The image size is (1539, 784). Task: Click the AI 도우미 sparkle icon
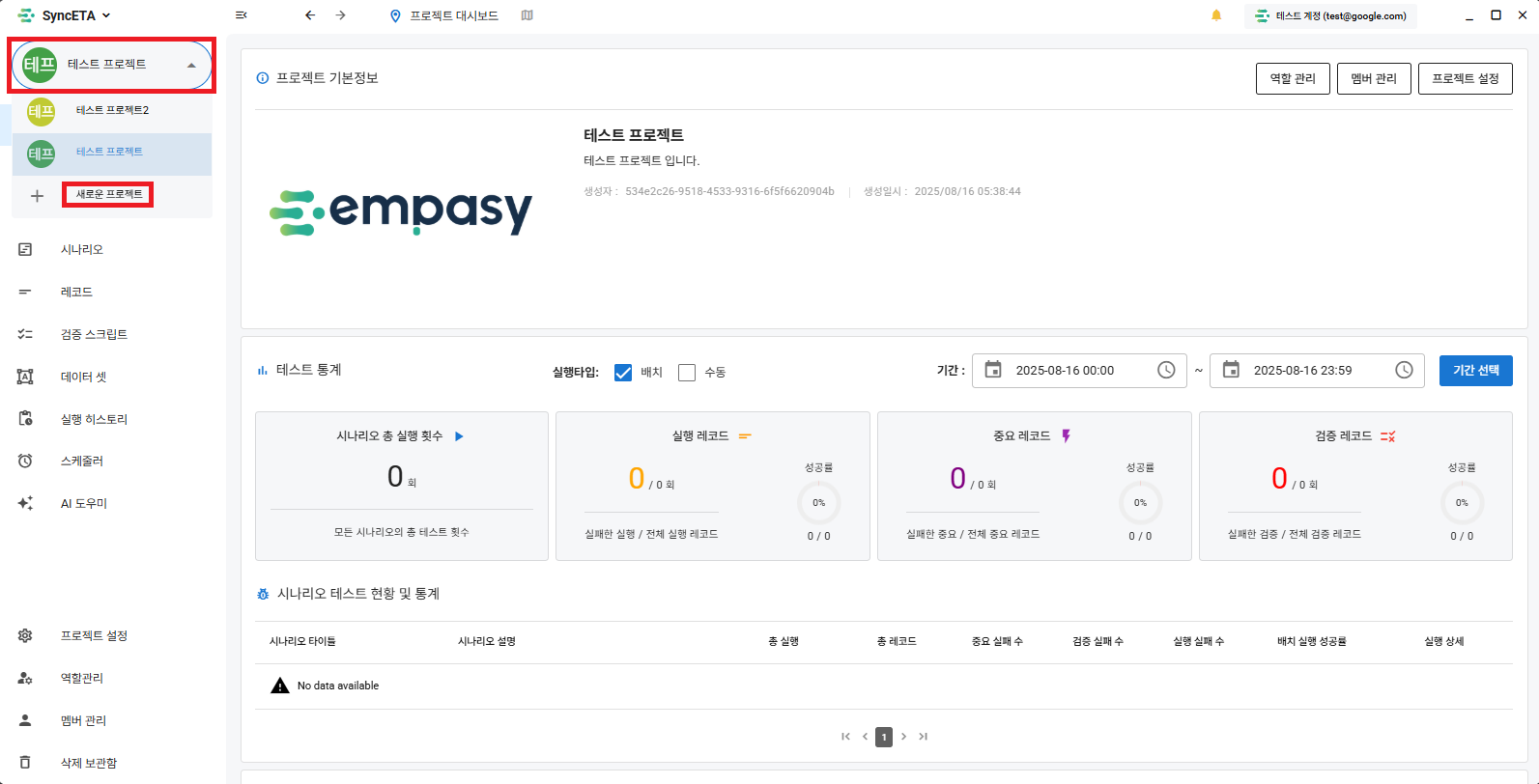[x=25, y=503]
